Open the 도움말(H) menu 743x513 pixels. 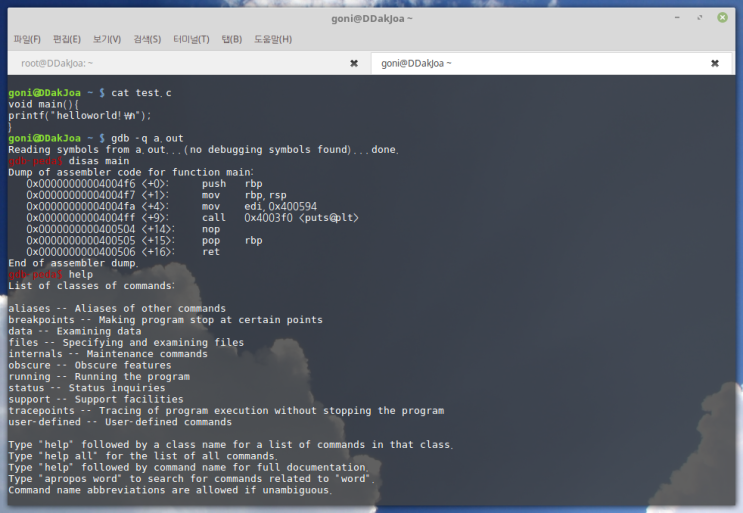click(273, 39)
